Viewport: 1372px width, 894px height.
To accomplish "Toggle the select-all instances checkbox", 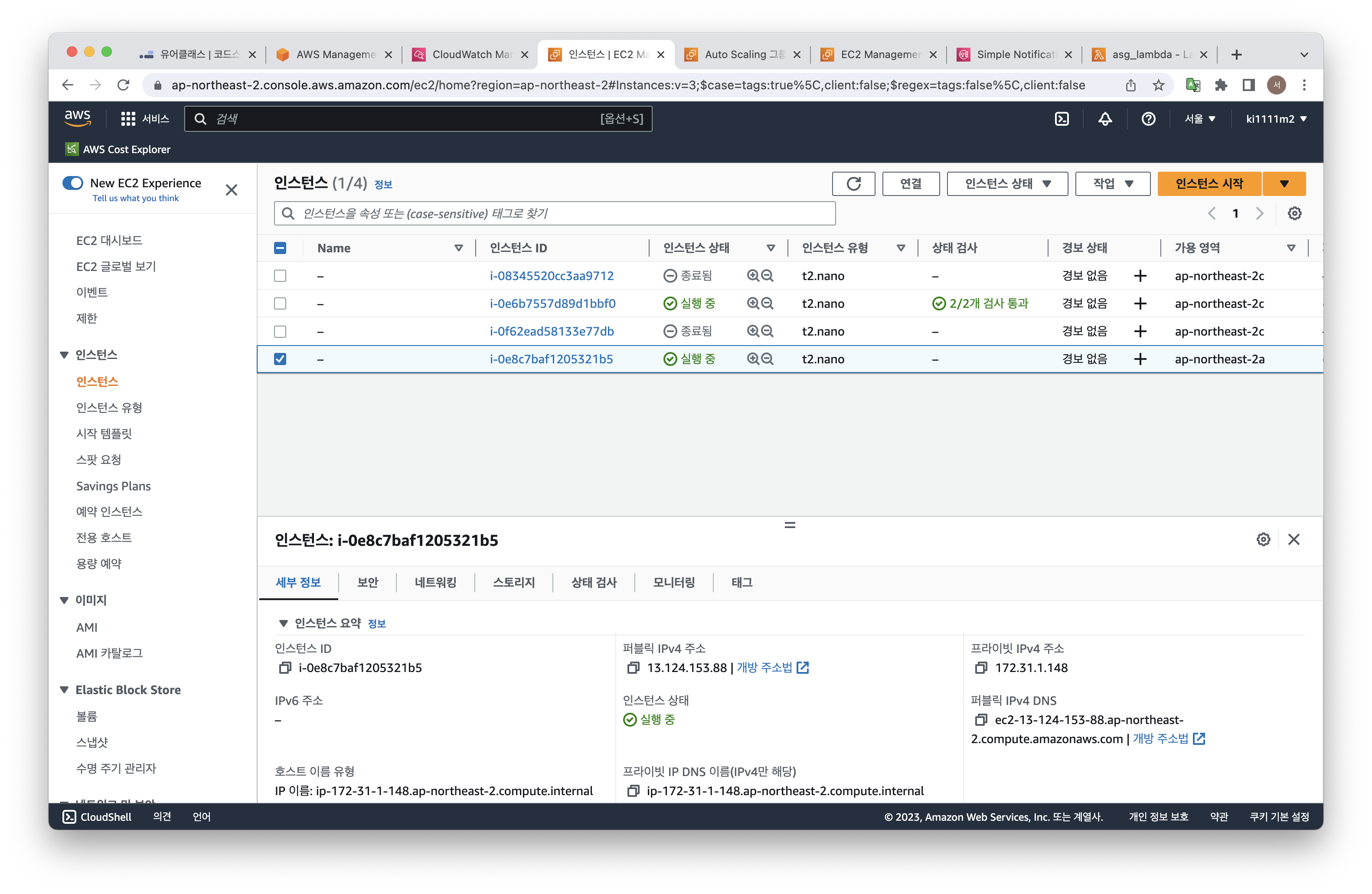I will coord(280,248).
